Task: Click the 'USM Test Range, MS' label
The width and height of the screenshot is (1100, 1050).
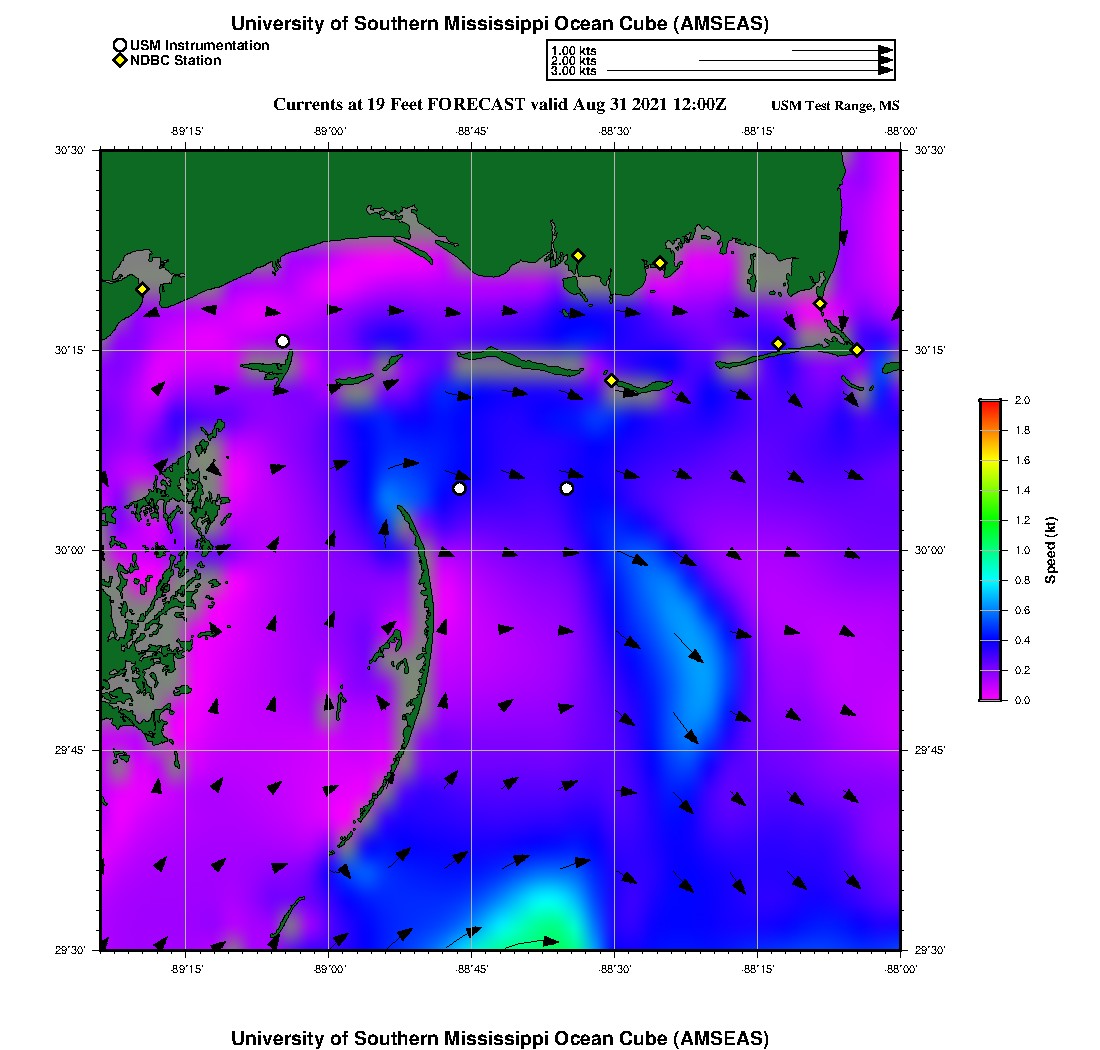Action: pos(835,106)
